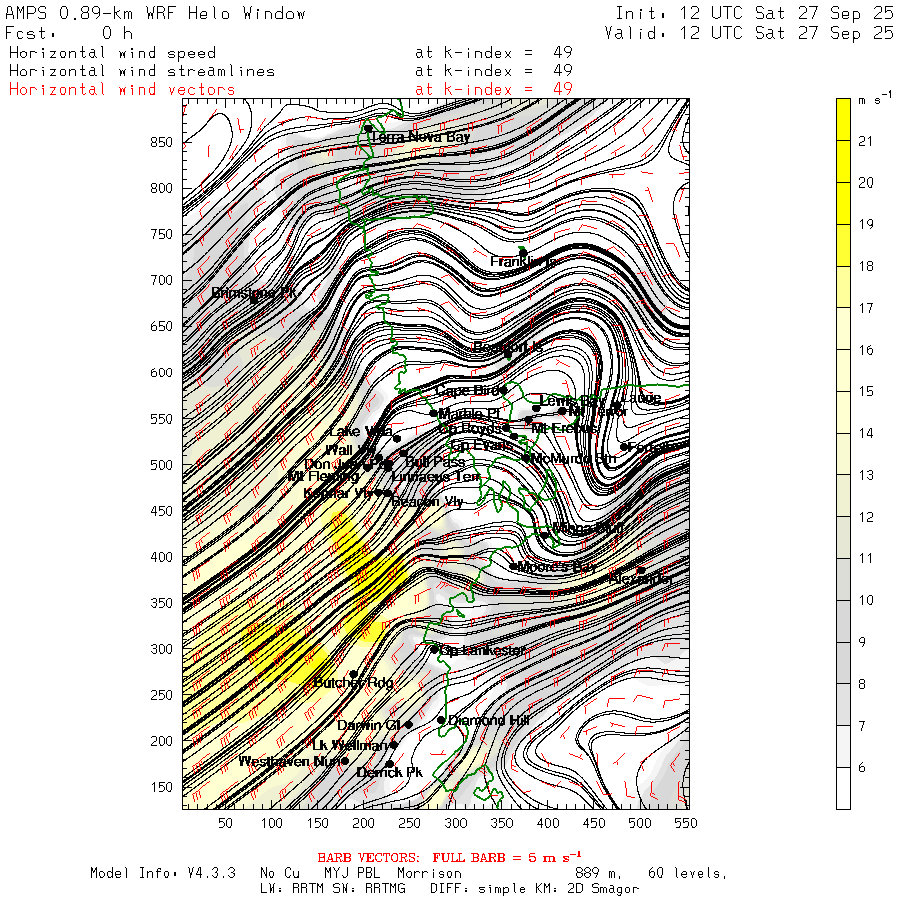Click the y-axis tick label 350

point(161,603)
